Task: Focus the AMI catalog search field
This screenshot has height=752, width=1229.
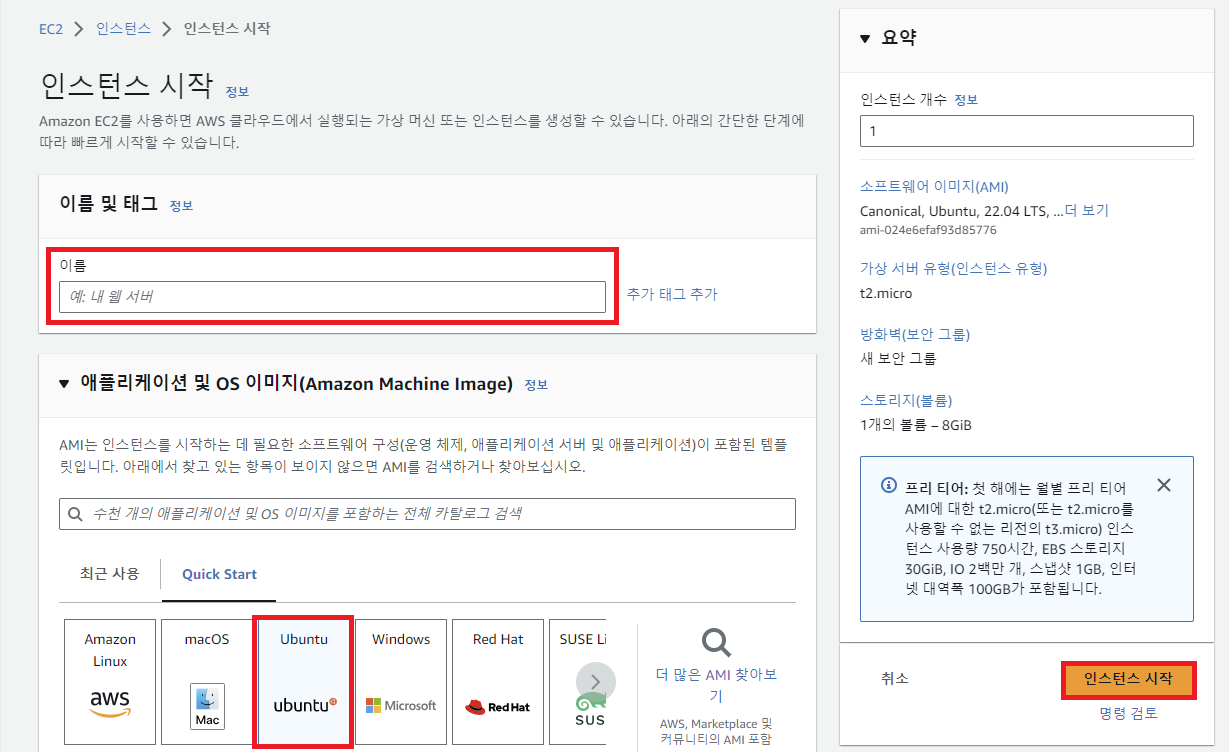Action: point(427,514)
